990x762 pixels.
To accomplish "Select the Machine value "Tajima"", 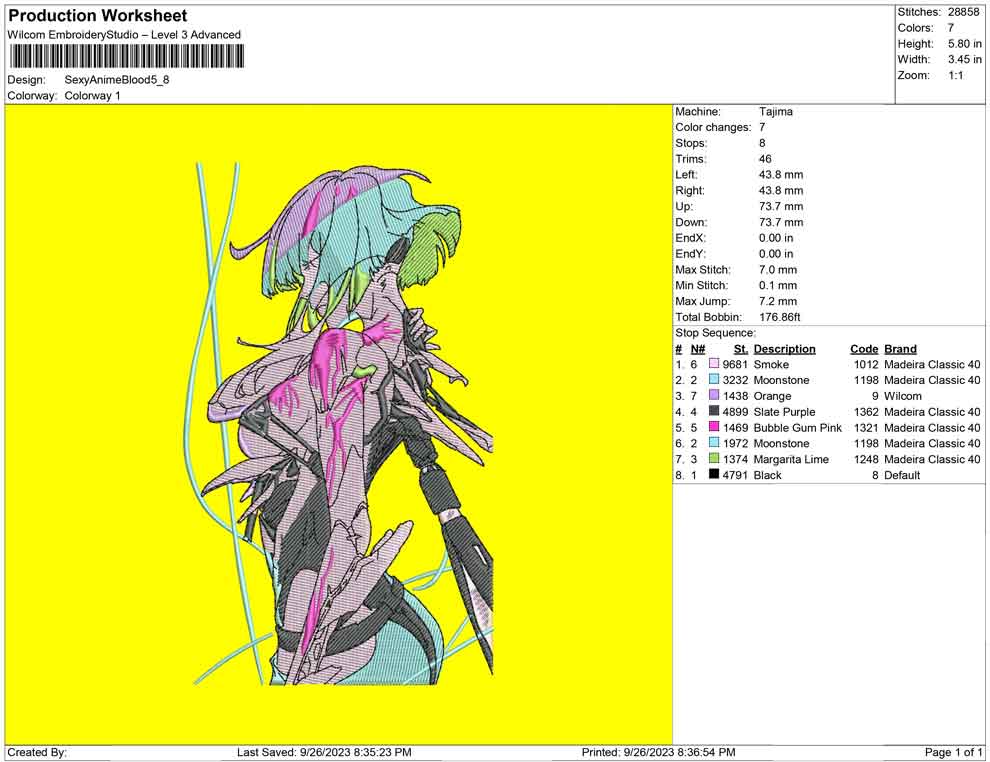I will [x=775, y=112].
